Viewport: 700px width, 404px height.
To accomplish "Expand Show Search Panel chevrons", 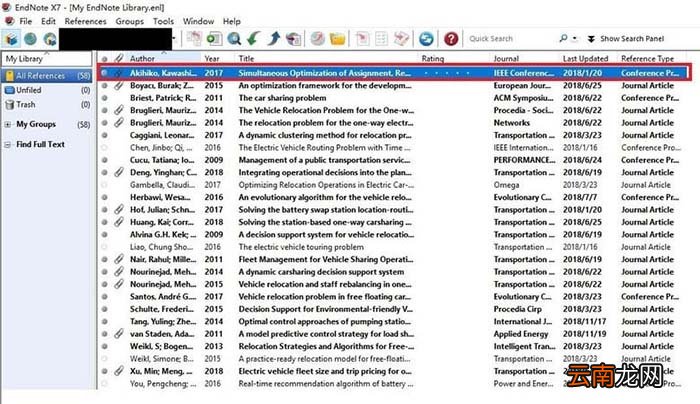I will point(591,39).
